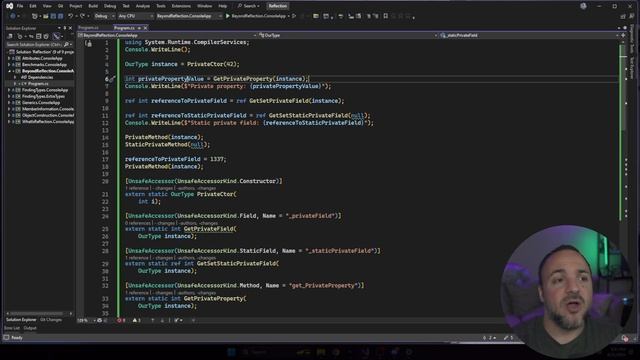The width and height of the screenshot is (640, 360).
Task: Click the Ready status bar text
Action: (17, 338)
